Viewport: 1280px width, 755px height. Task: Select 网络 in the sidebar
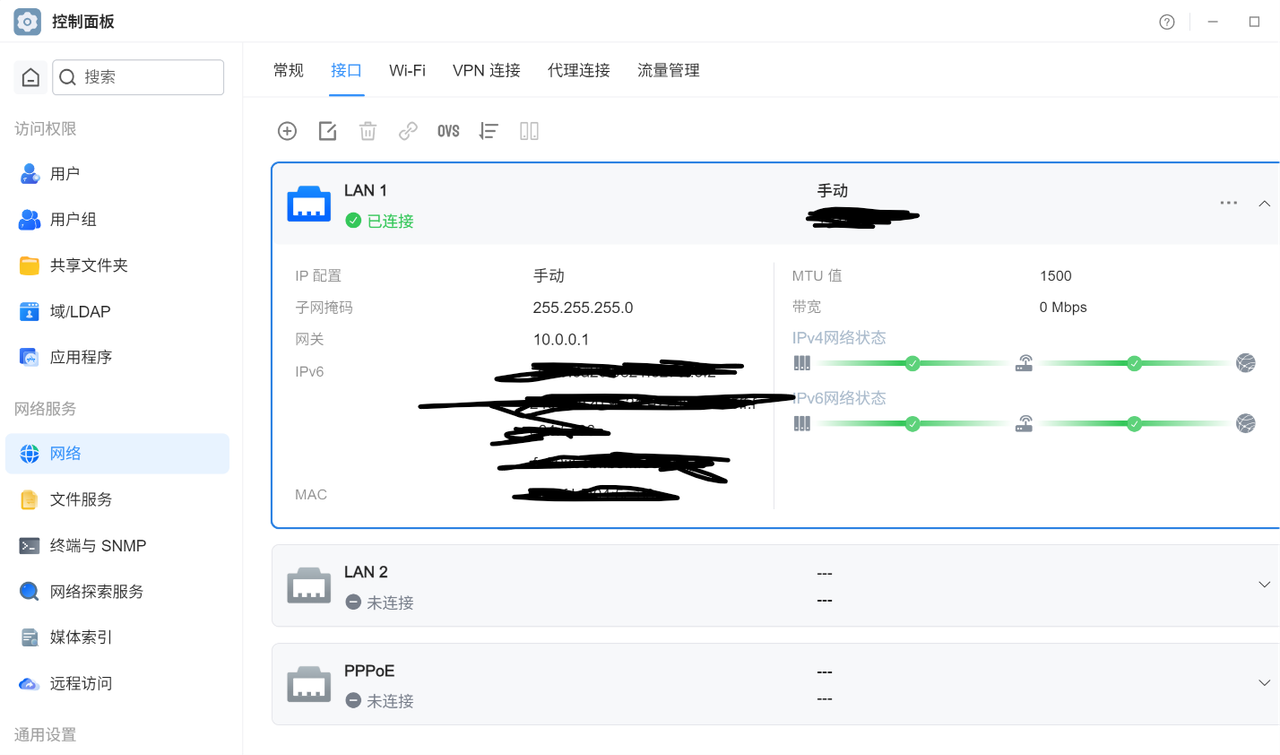tap(117, 454)
